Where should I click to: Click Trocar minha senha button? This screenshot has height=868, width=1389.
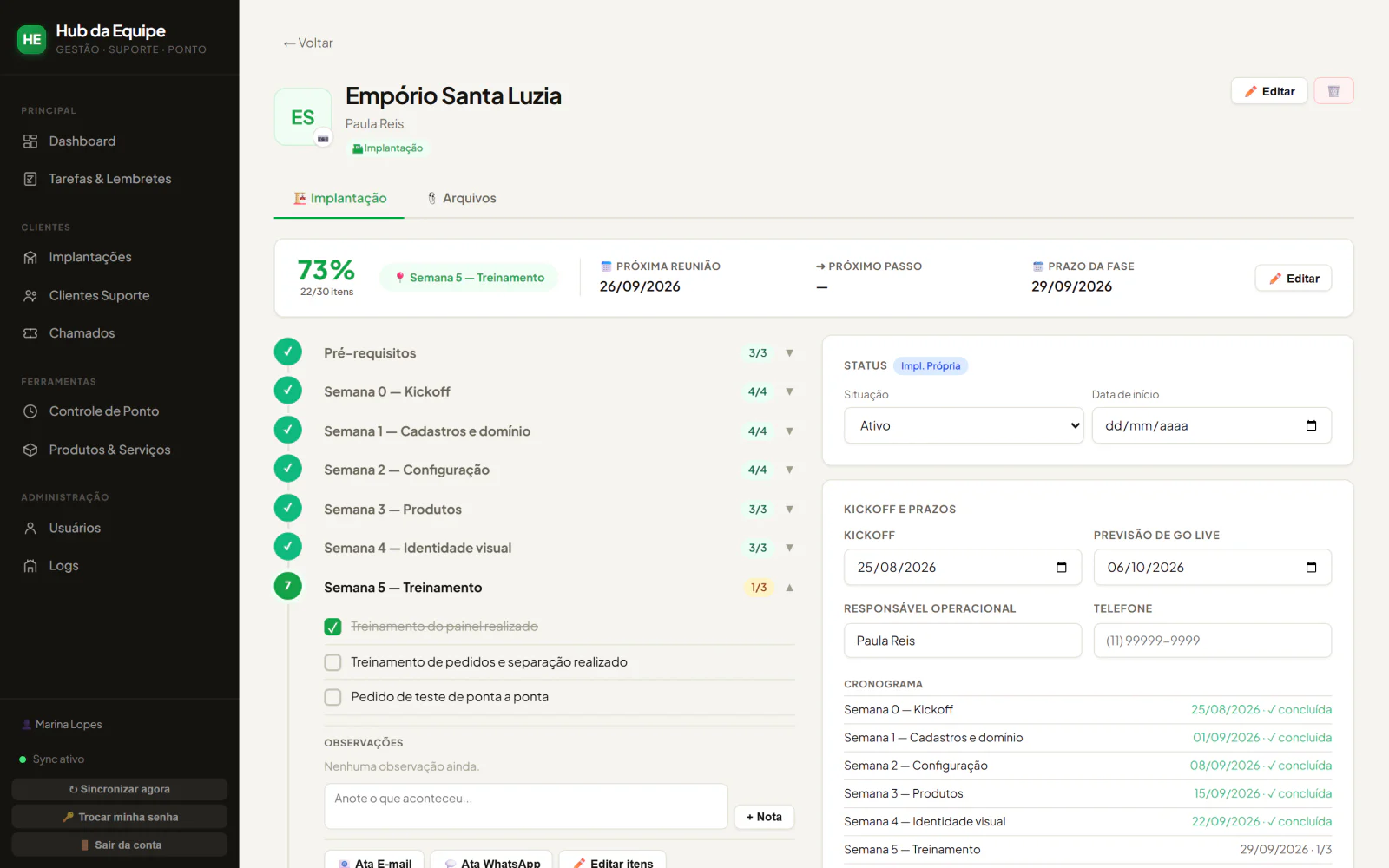[x=120, y=817]
